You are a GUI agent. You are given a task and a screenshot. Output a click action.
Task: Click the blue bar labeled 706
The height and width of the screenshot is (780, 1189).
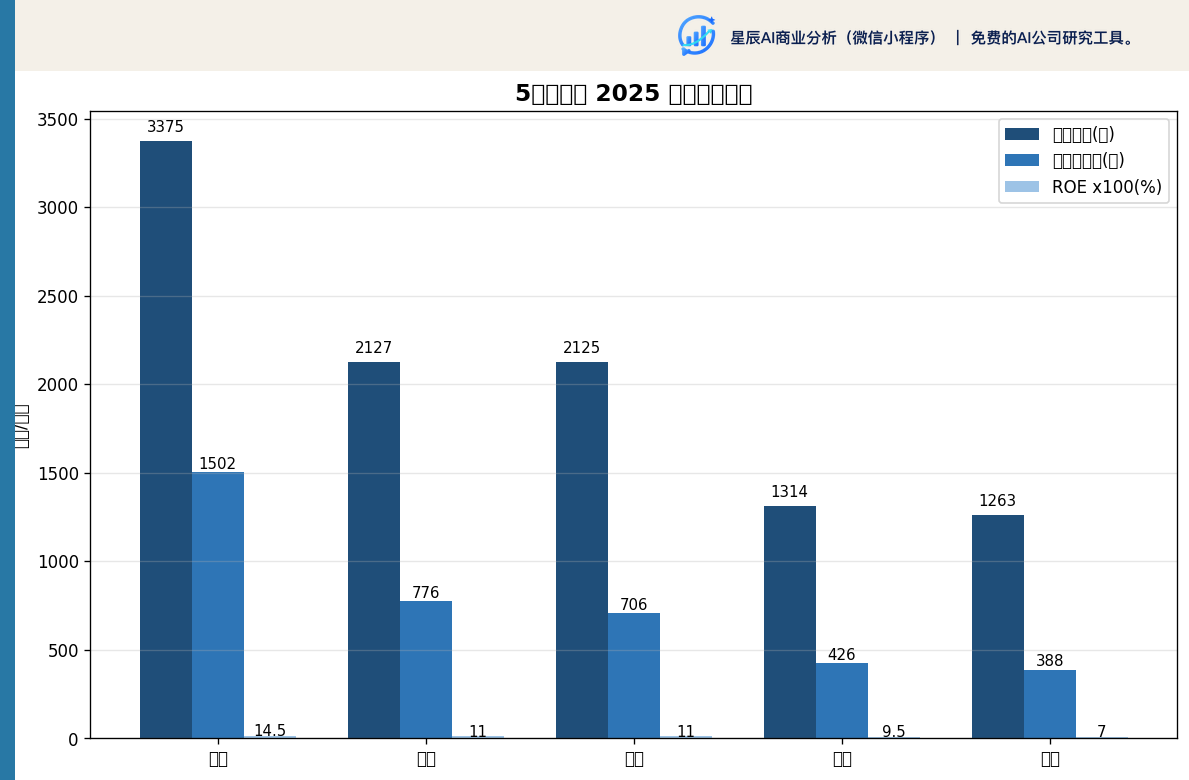[x=633, y=675]
